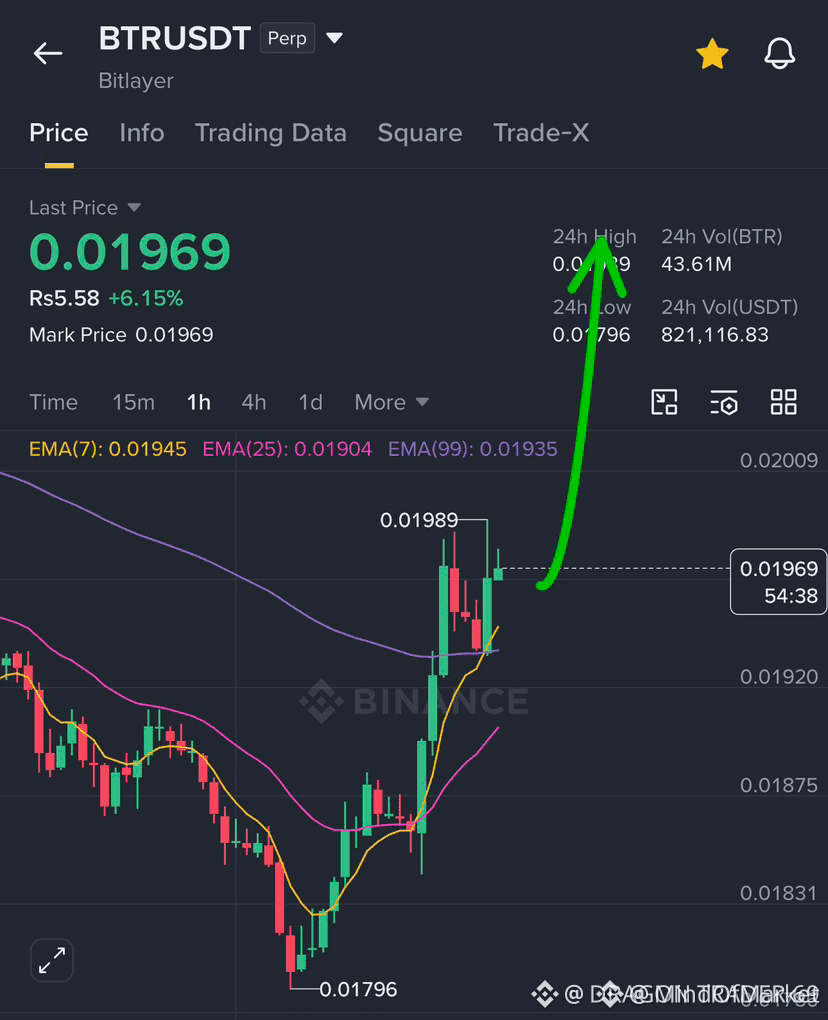The width and height of the screenshot is (828, 1020).
Task: Tap the EMA(99): 0.01935 label
Action: (x=473, y=449)
